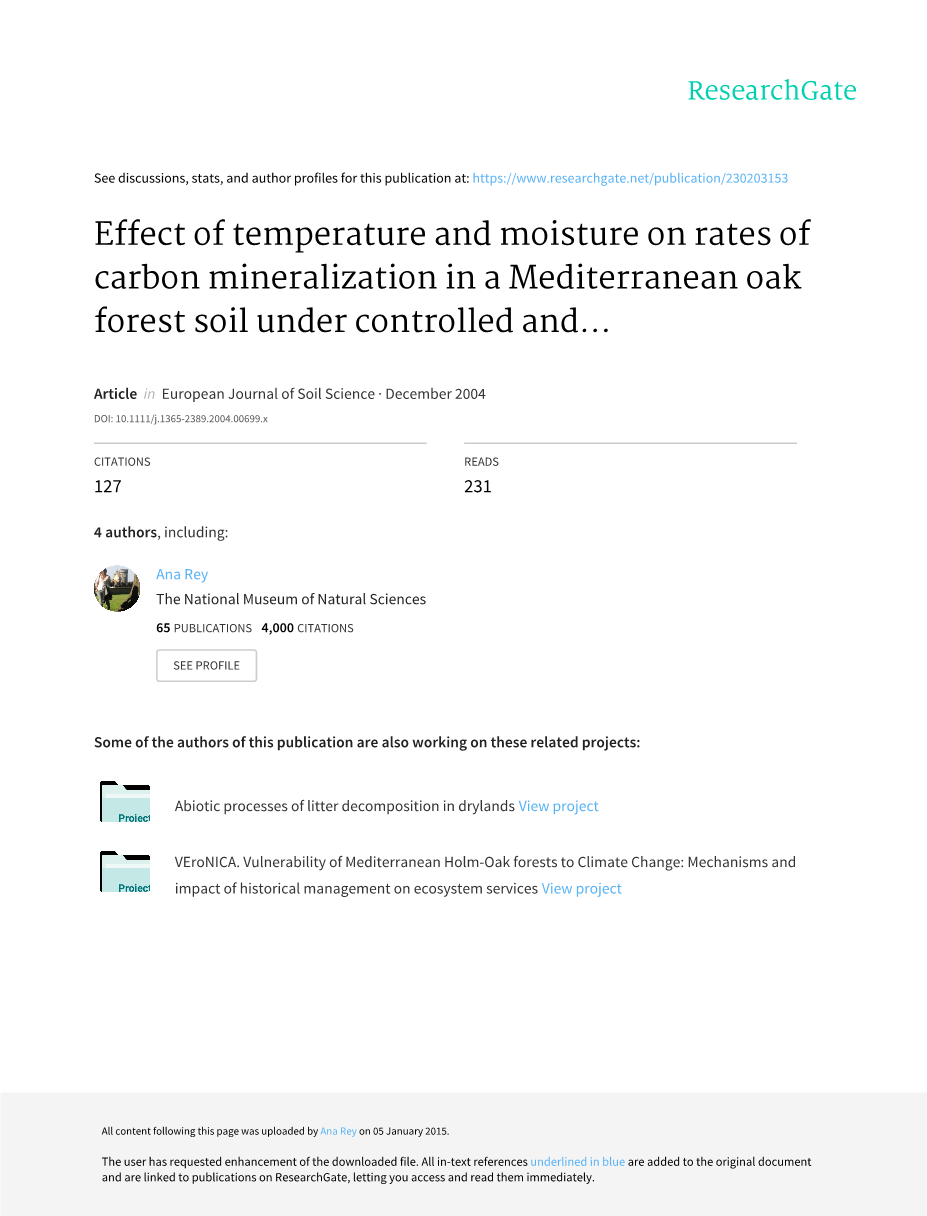This screenshot has width=927, height=1216.
Task: Click Ana Rey link in the footer notice
Action: (338, 1131)
